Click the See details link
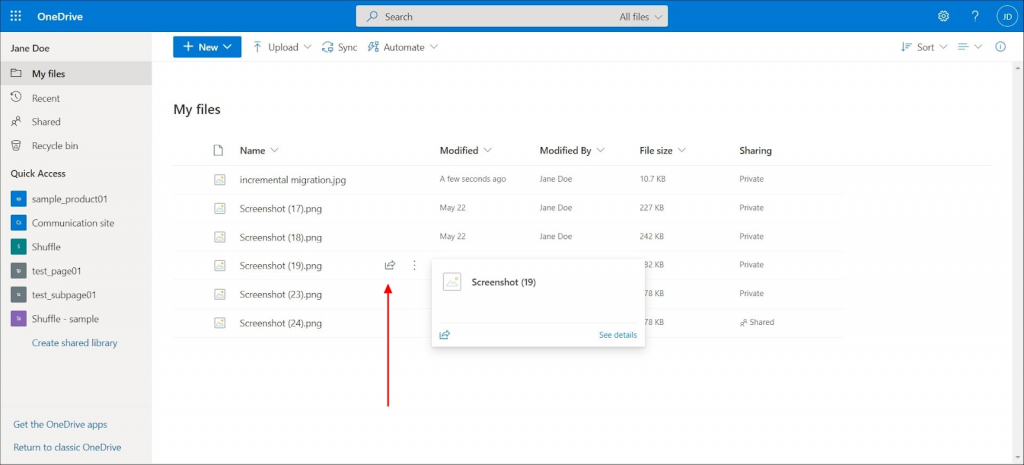Image resolution: width=1024 pixels, height=465 pixels. coord(617,335)
